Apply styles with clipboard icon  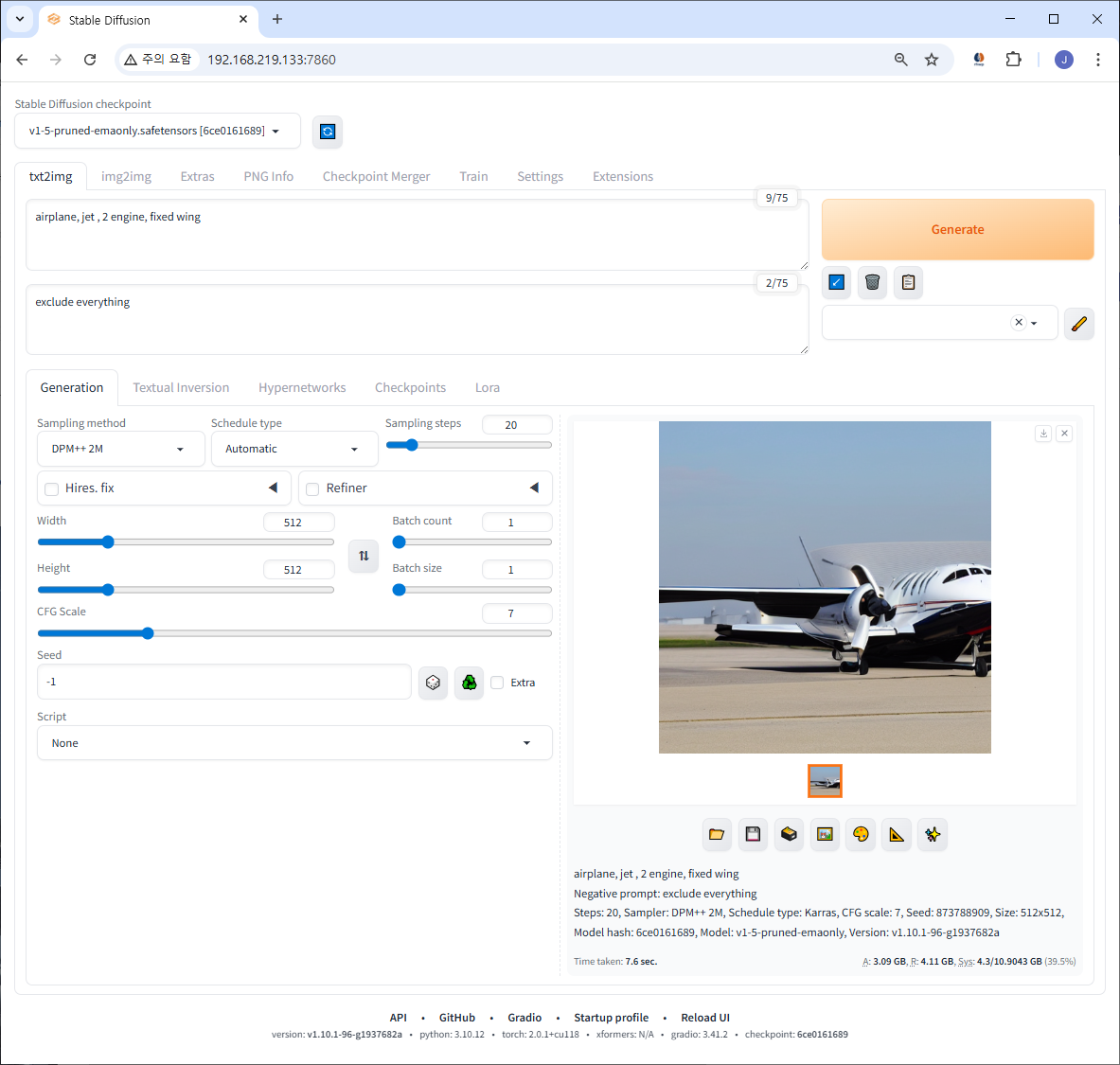(908, 282)
